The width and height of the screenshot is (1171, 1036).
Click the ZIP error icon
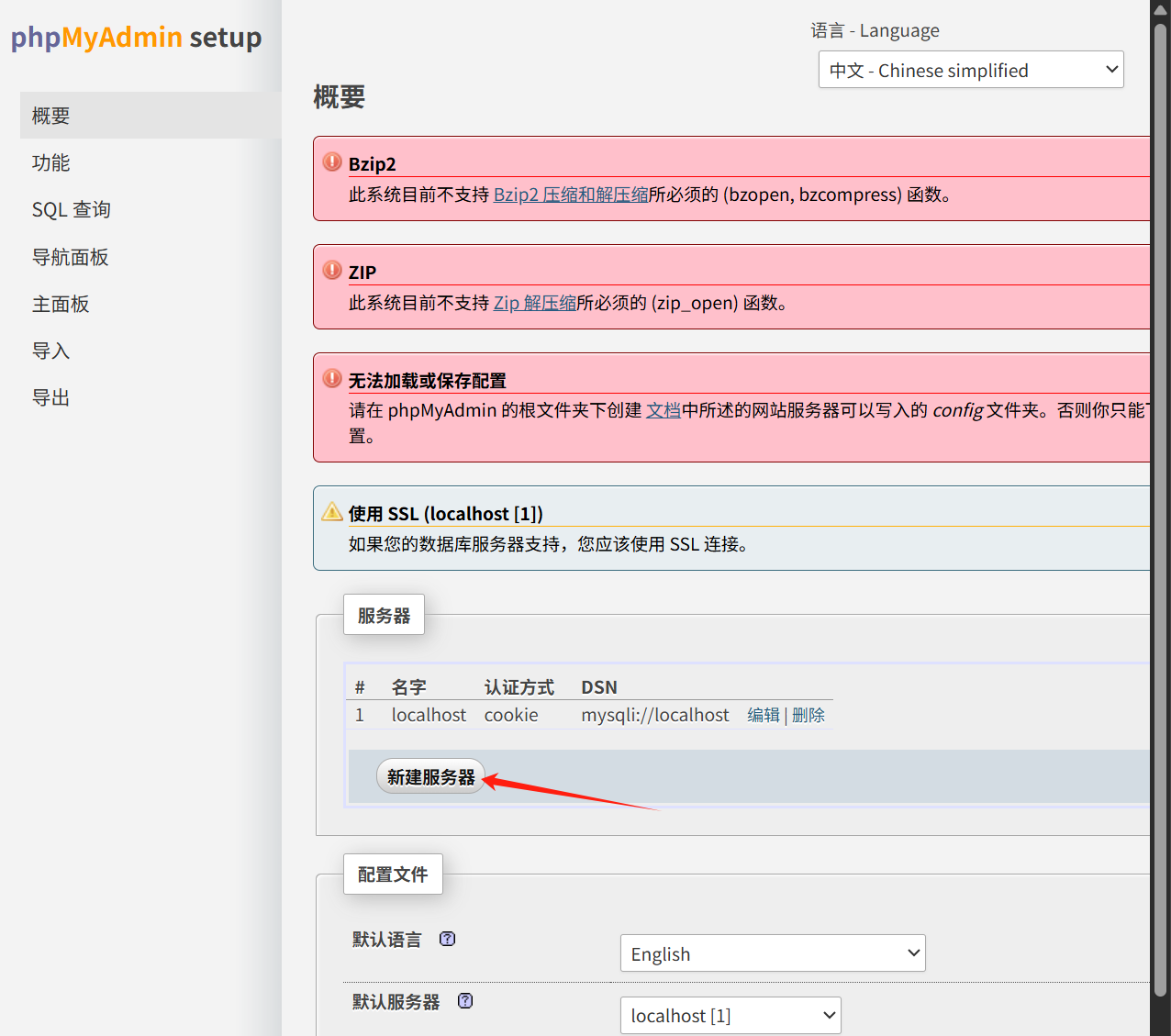[x=332, y=270]
